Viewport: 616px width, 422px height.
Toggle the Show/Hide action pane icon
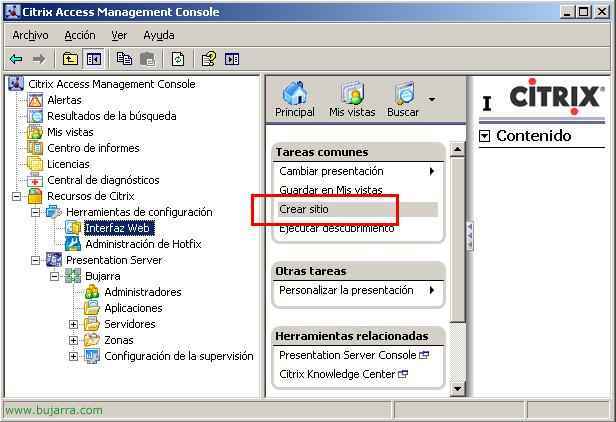232,59
